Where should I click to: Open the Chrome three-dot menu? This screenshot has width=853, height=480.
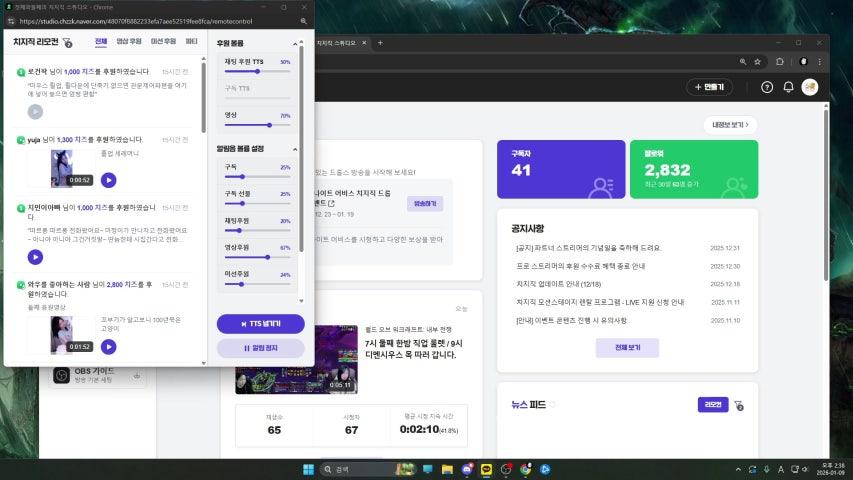point(820,62)
